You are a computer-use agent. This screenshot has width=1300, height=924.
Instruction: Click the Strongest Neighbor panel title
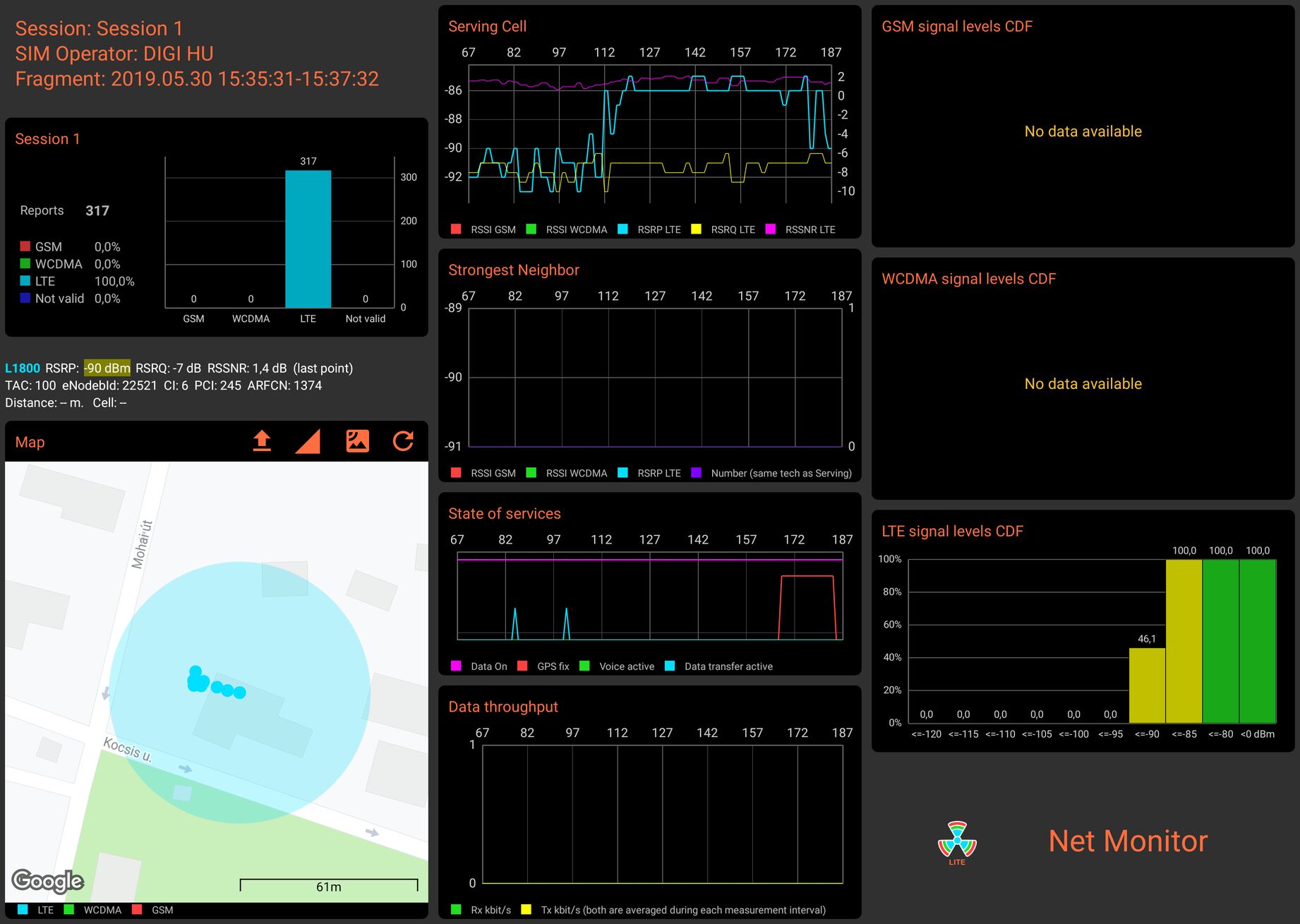click(x=514, y=270)
